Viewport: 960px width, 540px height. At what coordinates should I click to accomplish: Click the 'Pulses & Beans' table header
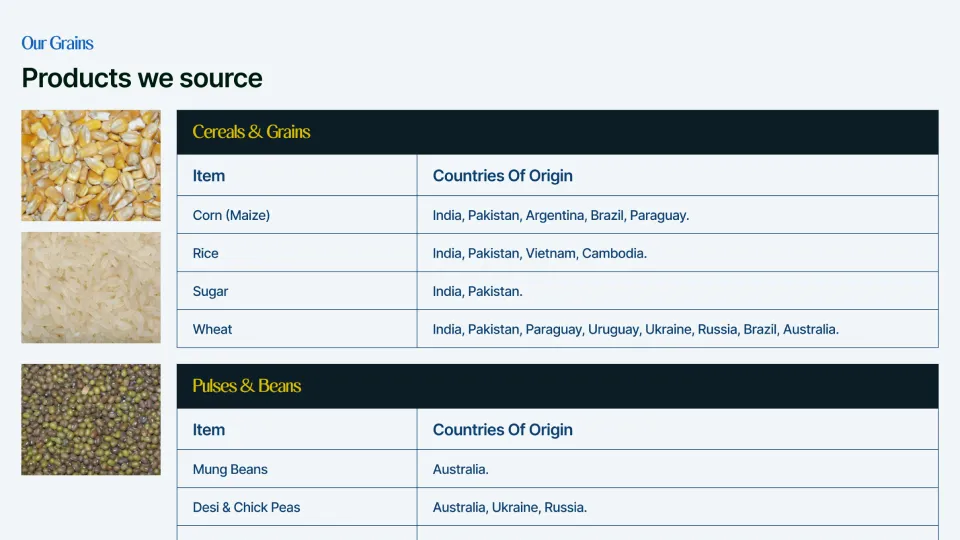(247, 386)
